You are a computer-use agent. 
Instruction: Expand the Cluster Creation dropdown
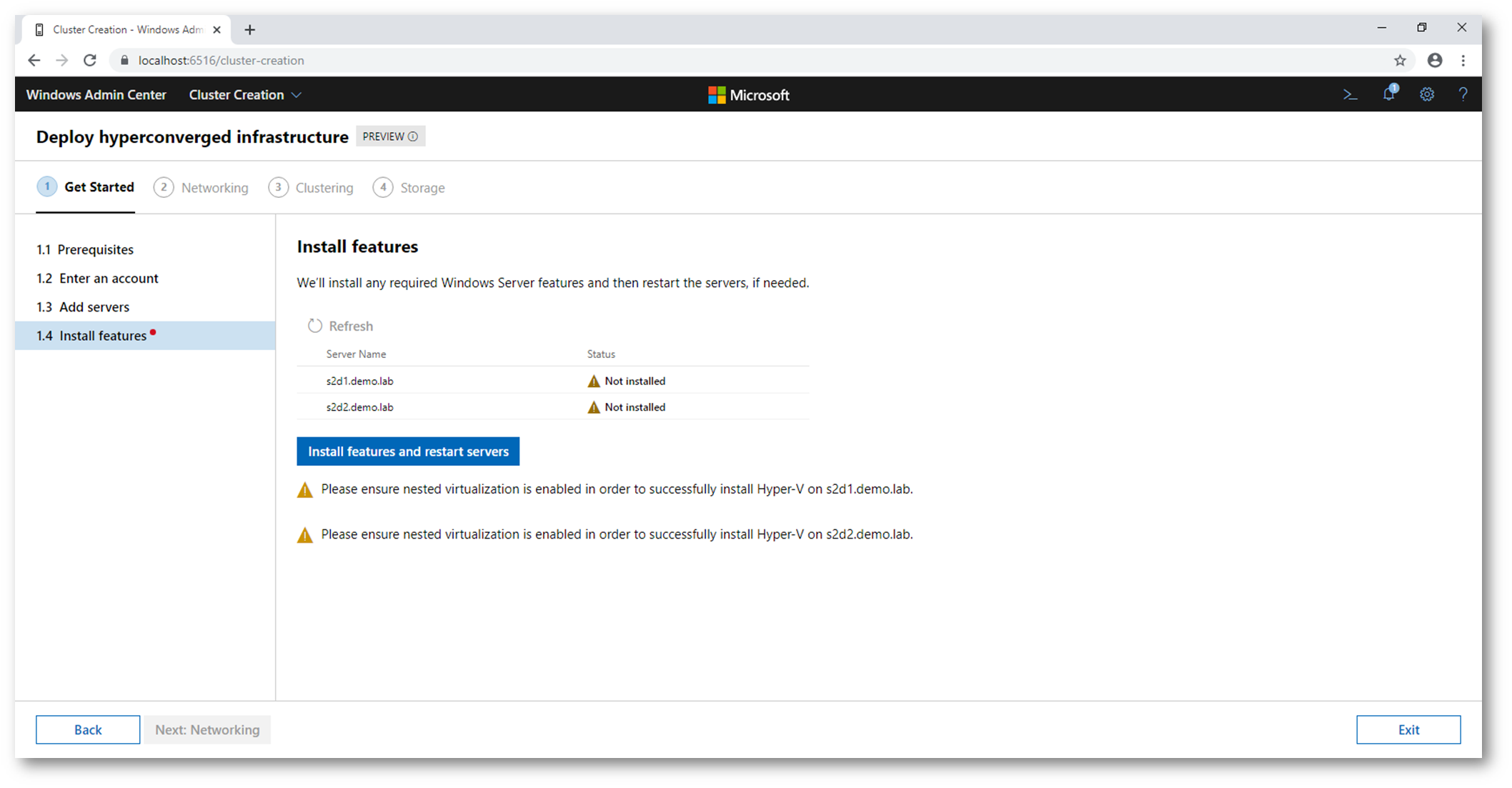pyautogui.click(x=245, y=94)
